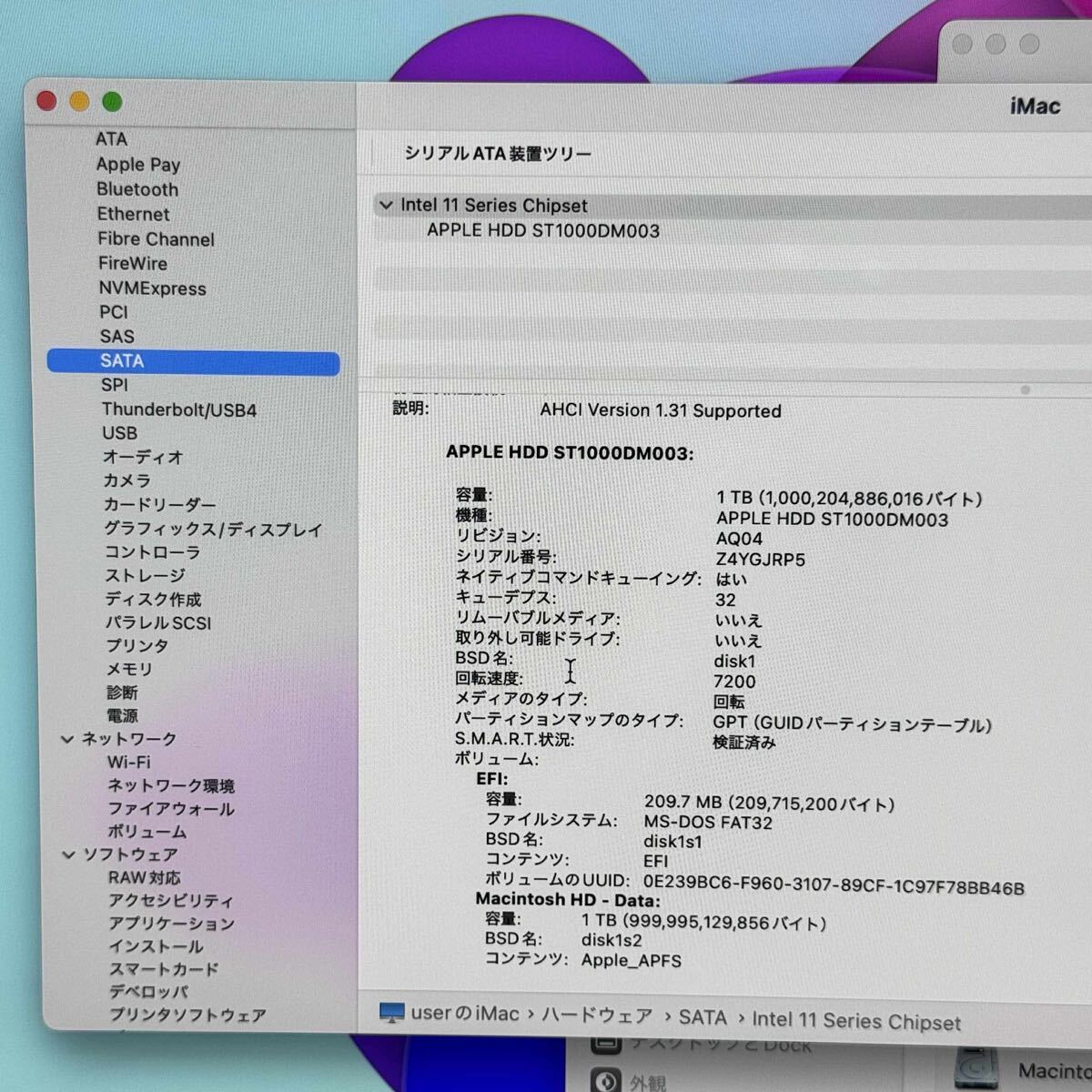
Task: Select パラレルSCSI in the sidebar
Action: [x=158, y=623]
